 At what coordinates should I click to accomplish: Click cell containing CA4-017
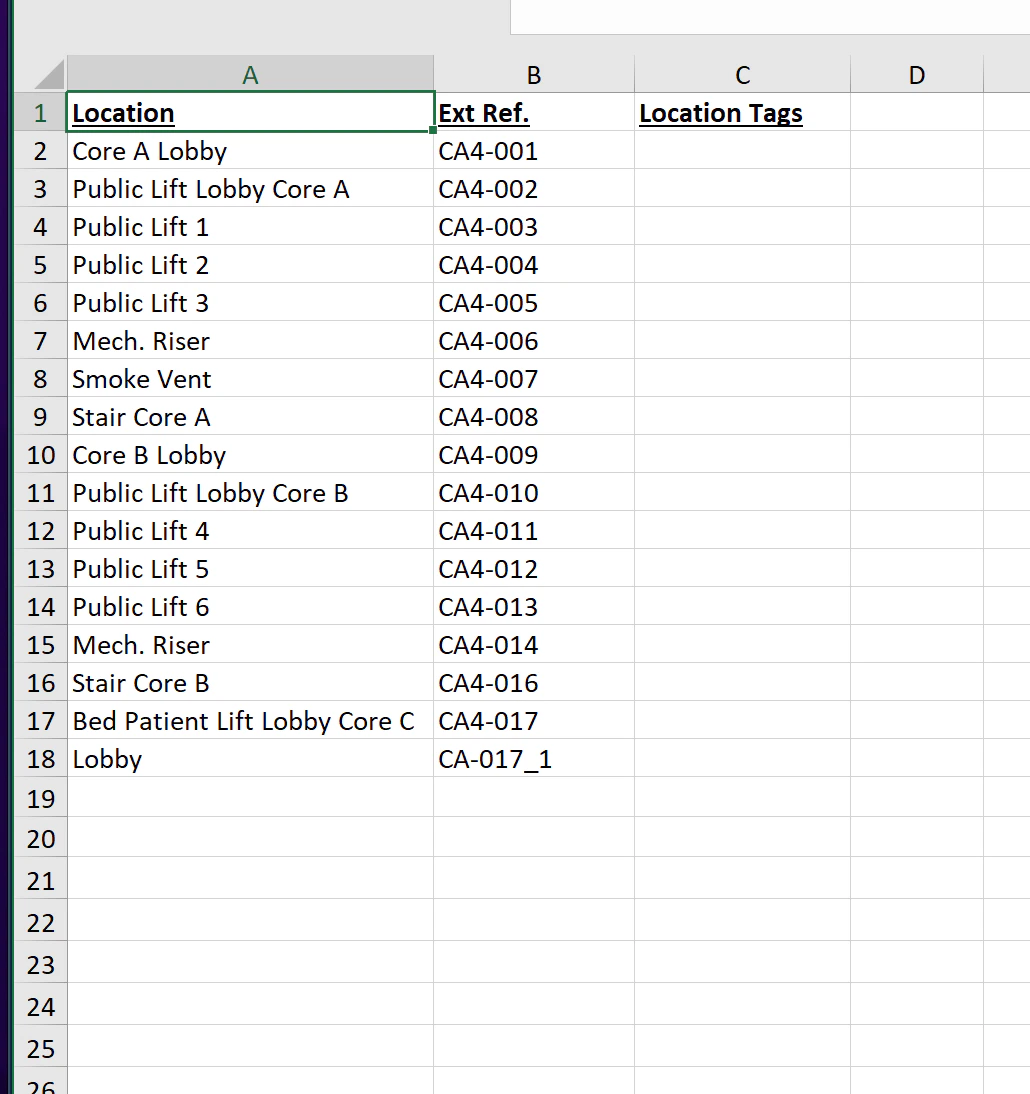[534, 720]
